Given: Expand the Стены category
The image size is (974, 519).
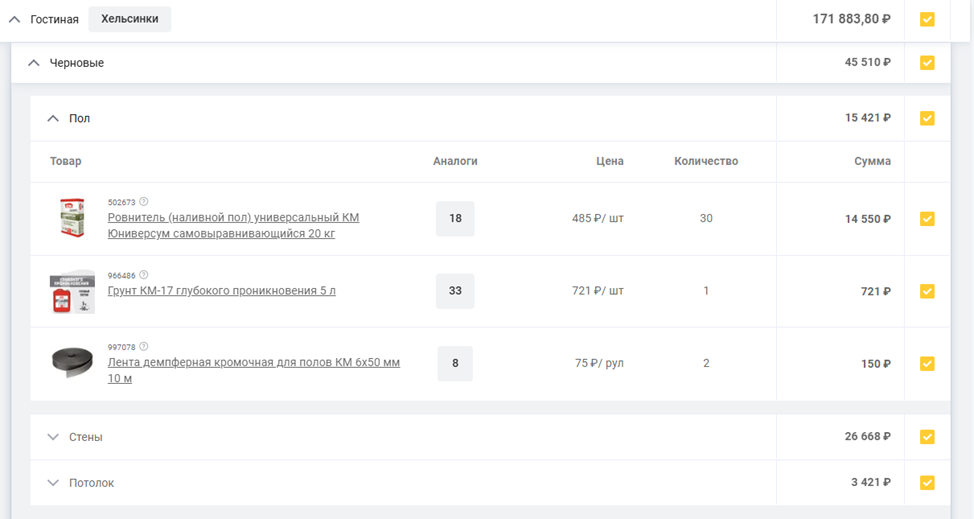Looking at the screenshot, I should tap(53, 437).
